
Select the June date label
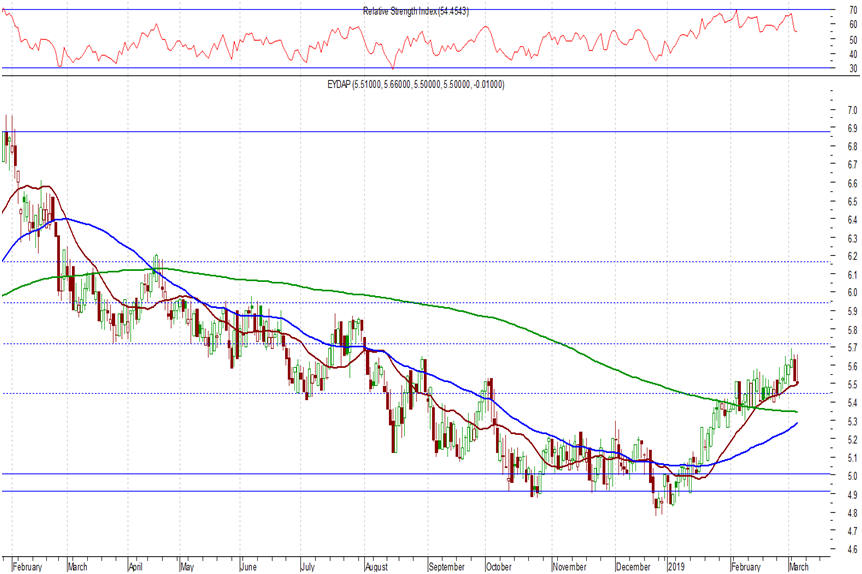point(248,566)
